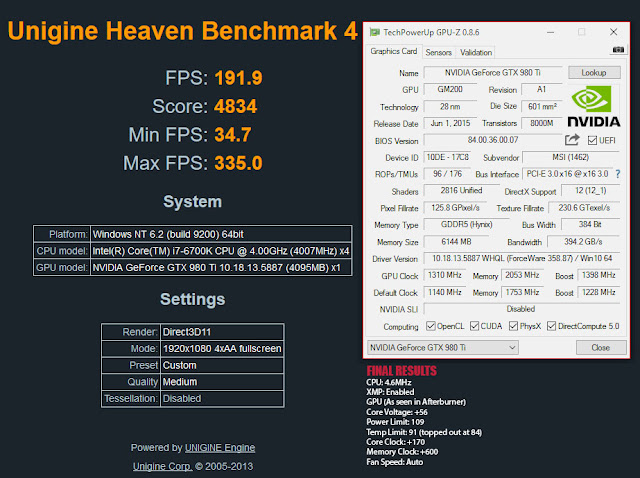Click the Bus Interface question mark
The width and height of the screenshot is (640, 478).
tap(618, 174)
